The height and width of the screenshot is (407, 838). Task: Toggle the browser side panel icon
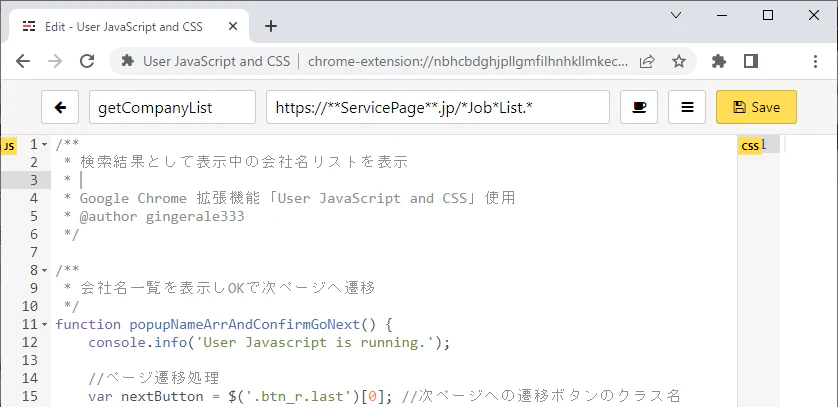pyautogui.click(x=751, y=61)
